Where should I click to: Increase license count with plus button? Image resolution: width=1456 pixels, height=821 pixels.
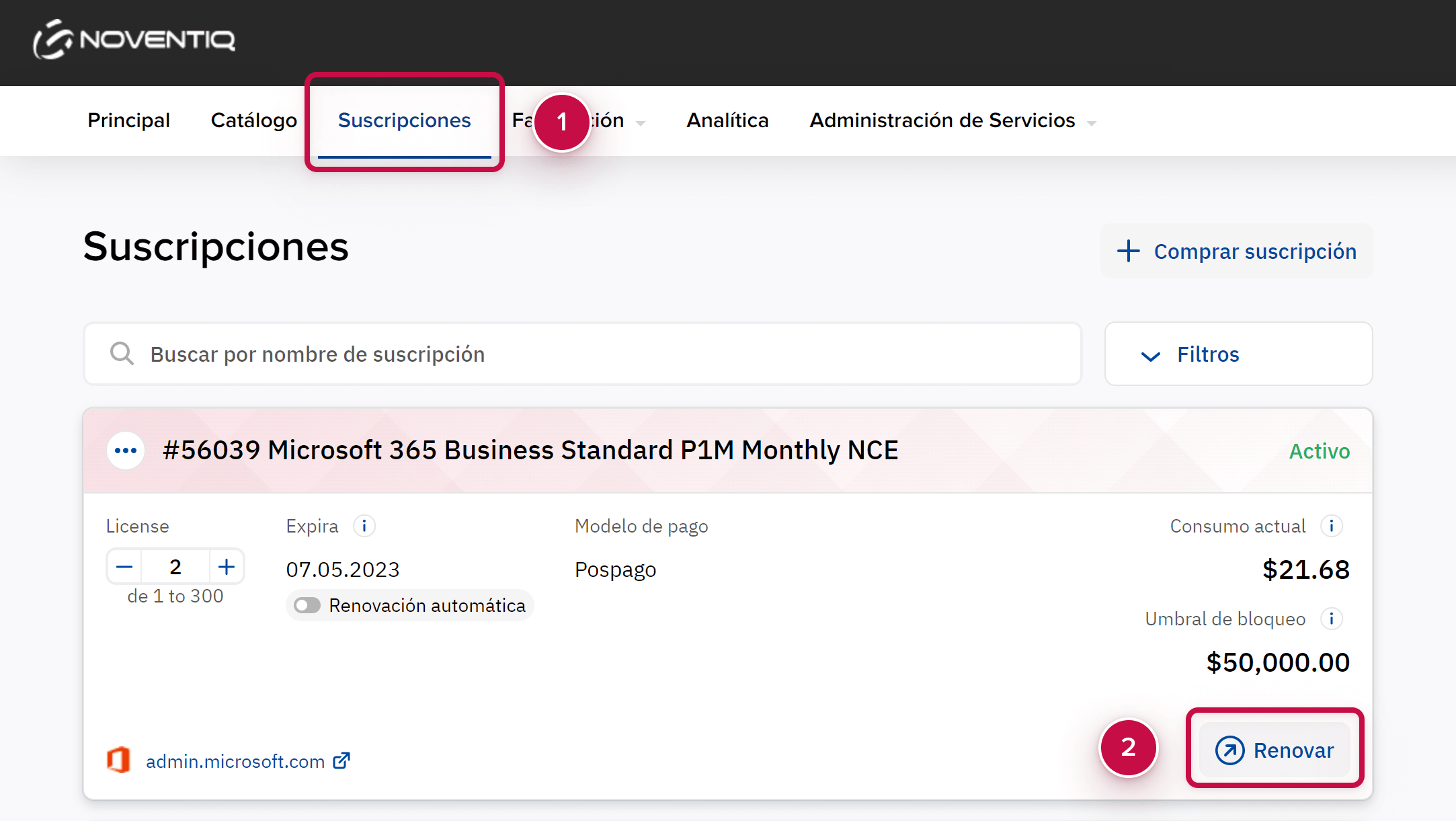227,567
